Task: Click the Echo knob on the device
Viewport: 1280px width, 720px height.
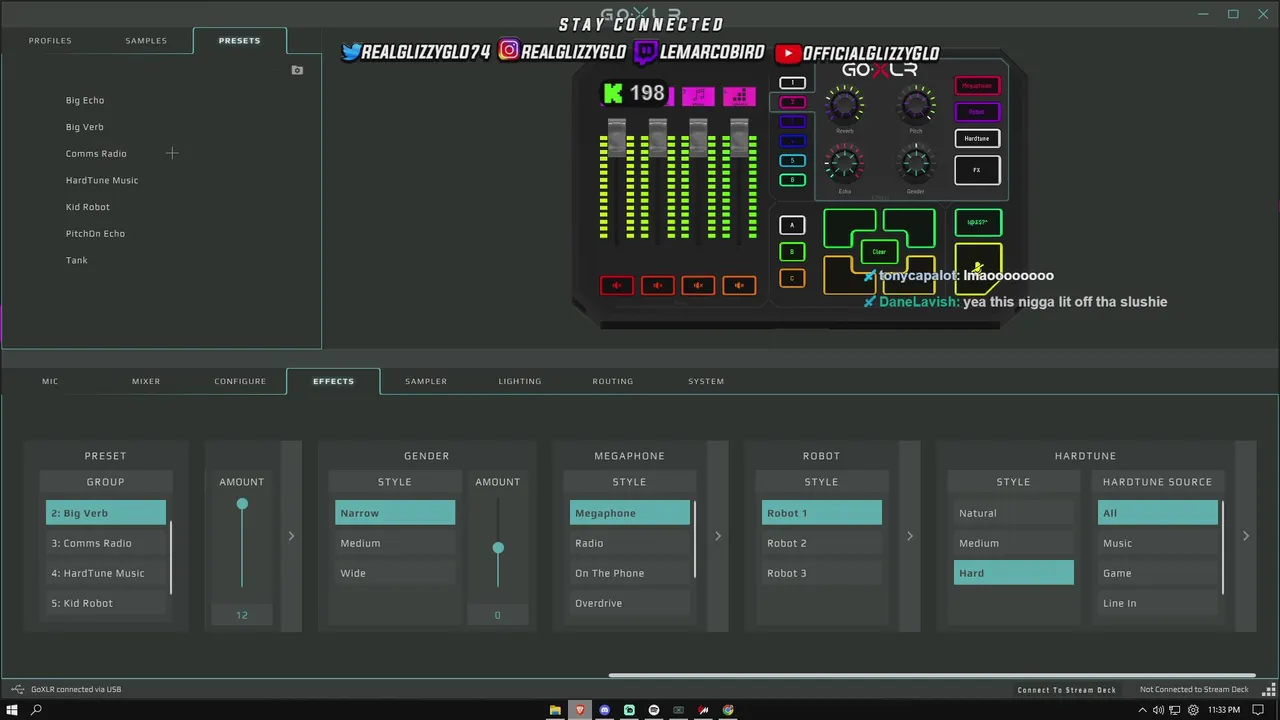Action: (845, 163)
